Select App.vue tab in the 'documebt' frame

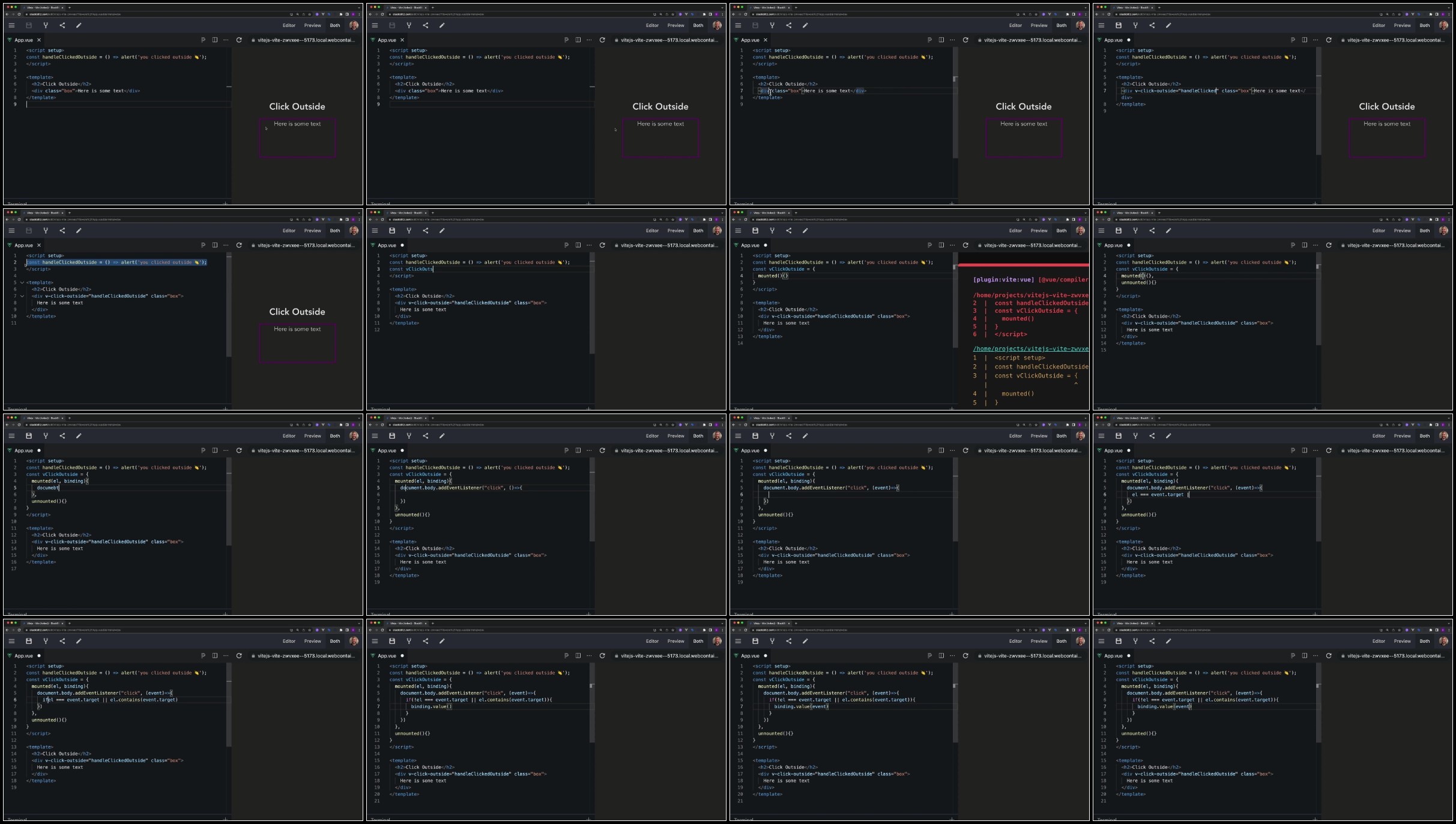point(23,450)
